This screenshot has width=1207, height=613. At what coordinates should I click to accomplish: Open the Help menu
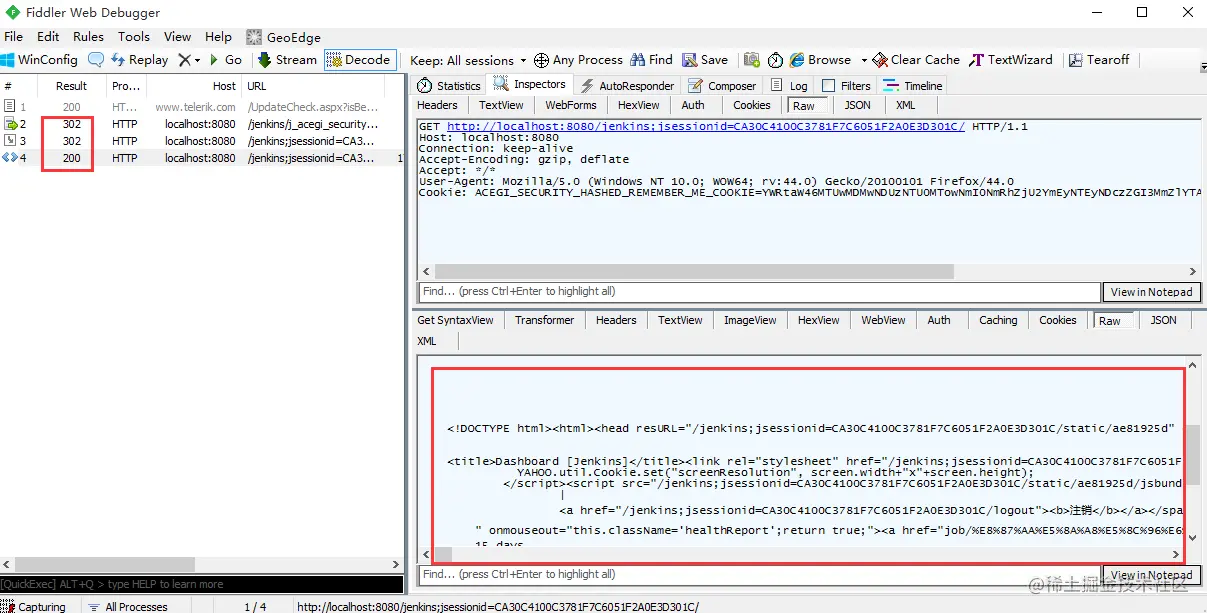click(x=218, y=37)
